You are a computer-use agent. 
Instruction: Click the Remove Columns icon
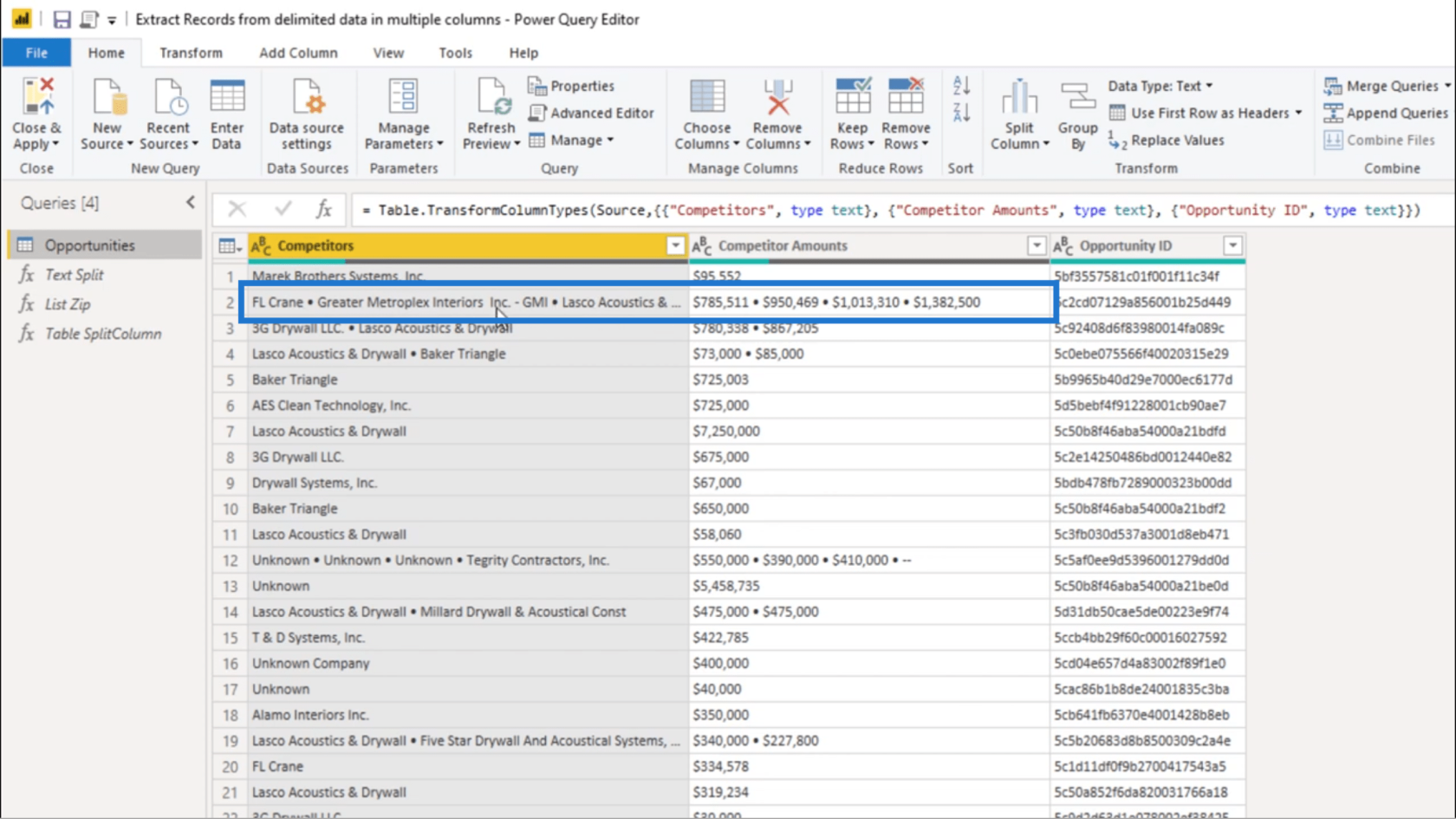tap(777, 96)
